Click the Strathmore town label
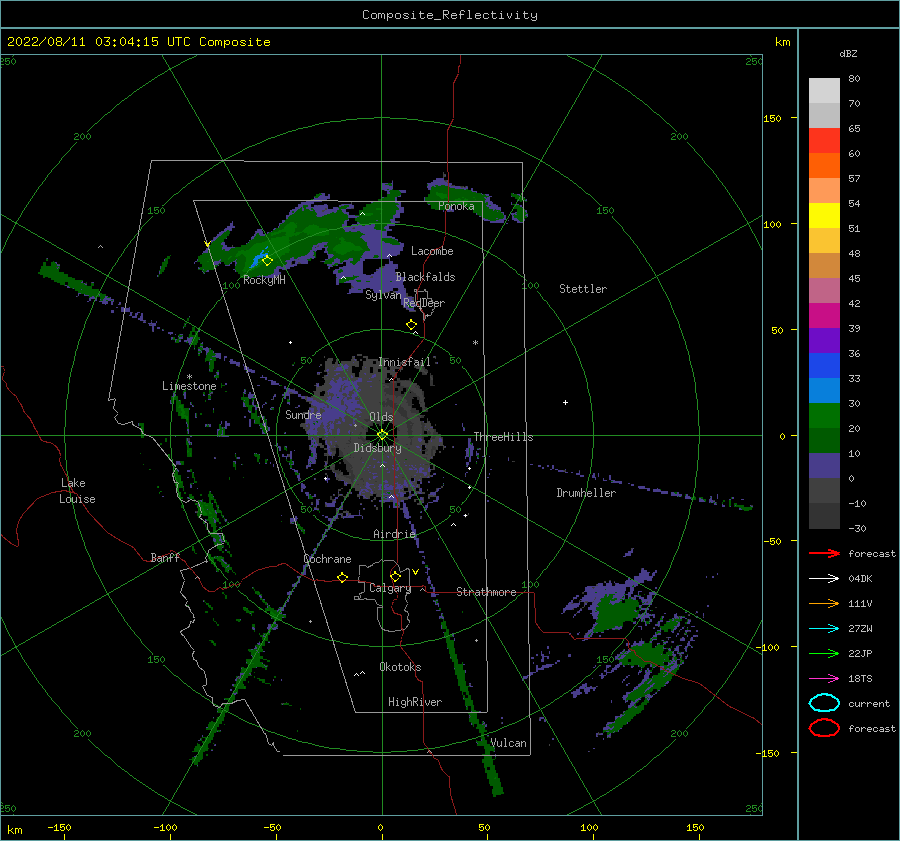The image size is (900, 841). [x=486, y=592]
